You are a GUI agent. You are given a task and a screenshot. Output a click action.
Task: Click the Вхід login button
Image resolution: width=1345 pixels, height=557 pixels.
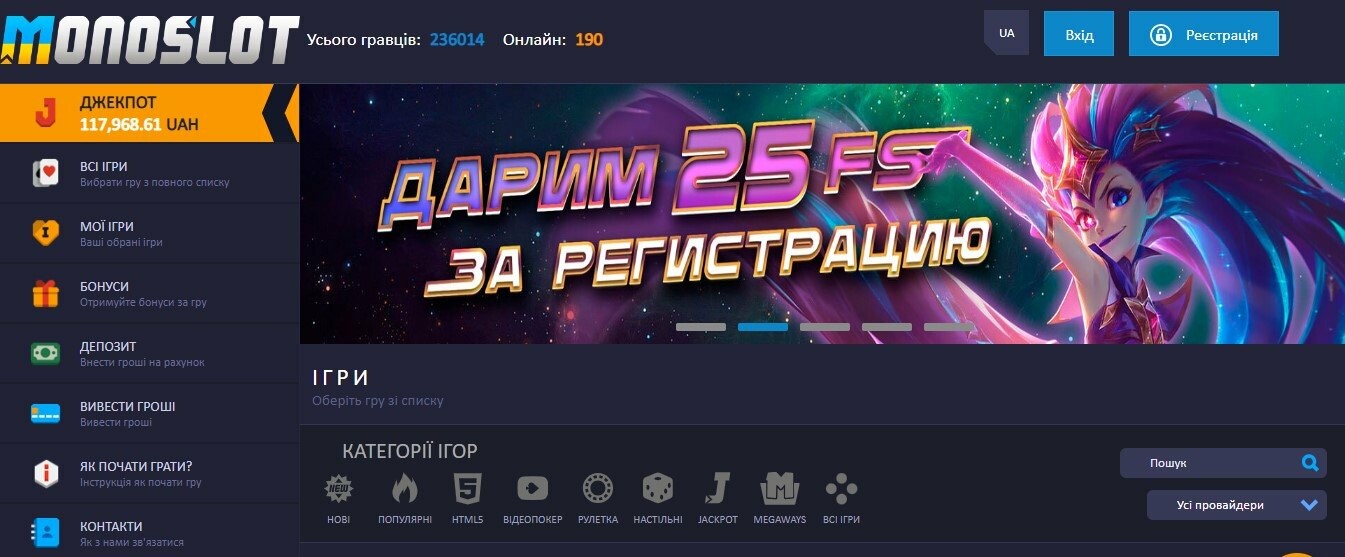[x=1079, y=34]
